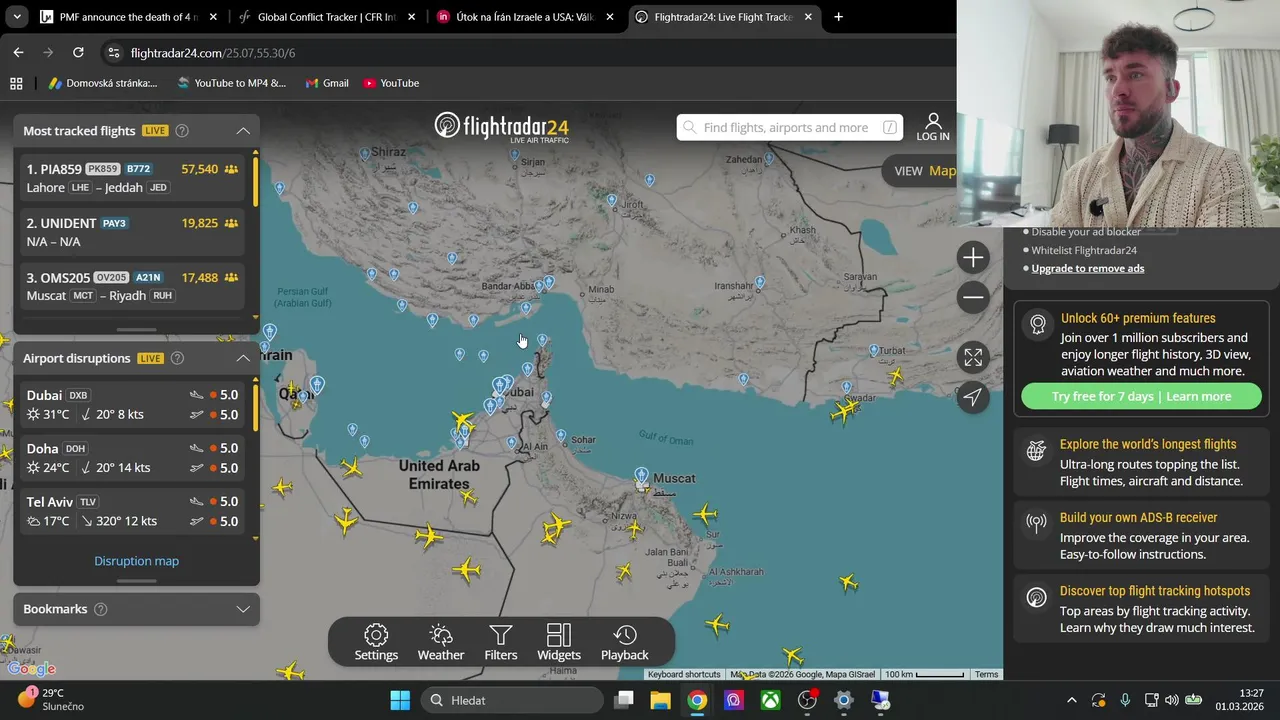Toggle fullscreen map view
This screenshot has width=1280, height=720.
pyautogui.click(x=973, y=357)
